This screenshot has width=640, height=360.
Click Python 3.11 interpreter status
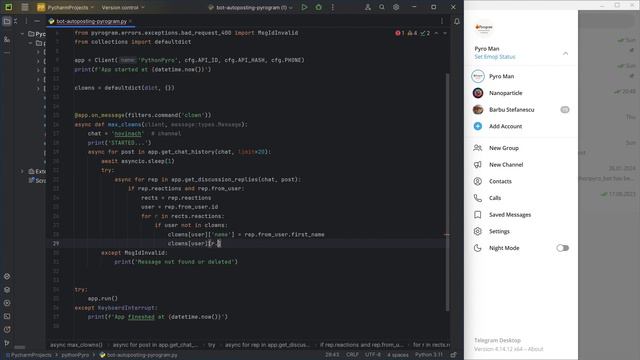click(429, 355)
